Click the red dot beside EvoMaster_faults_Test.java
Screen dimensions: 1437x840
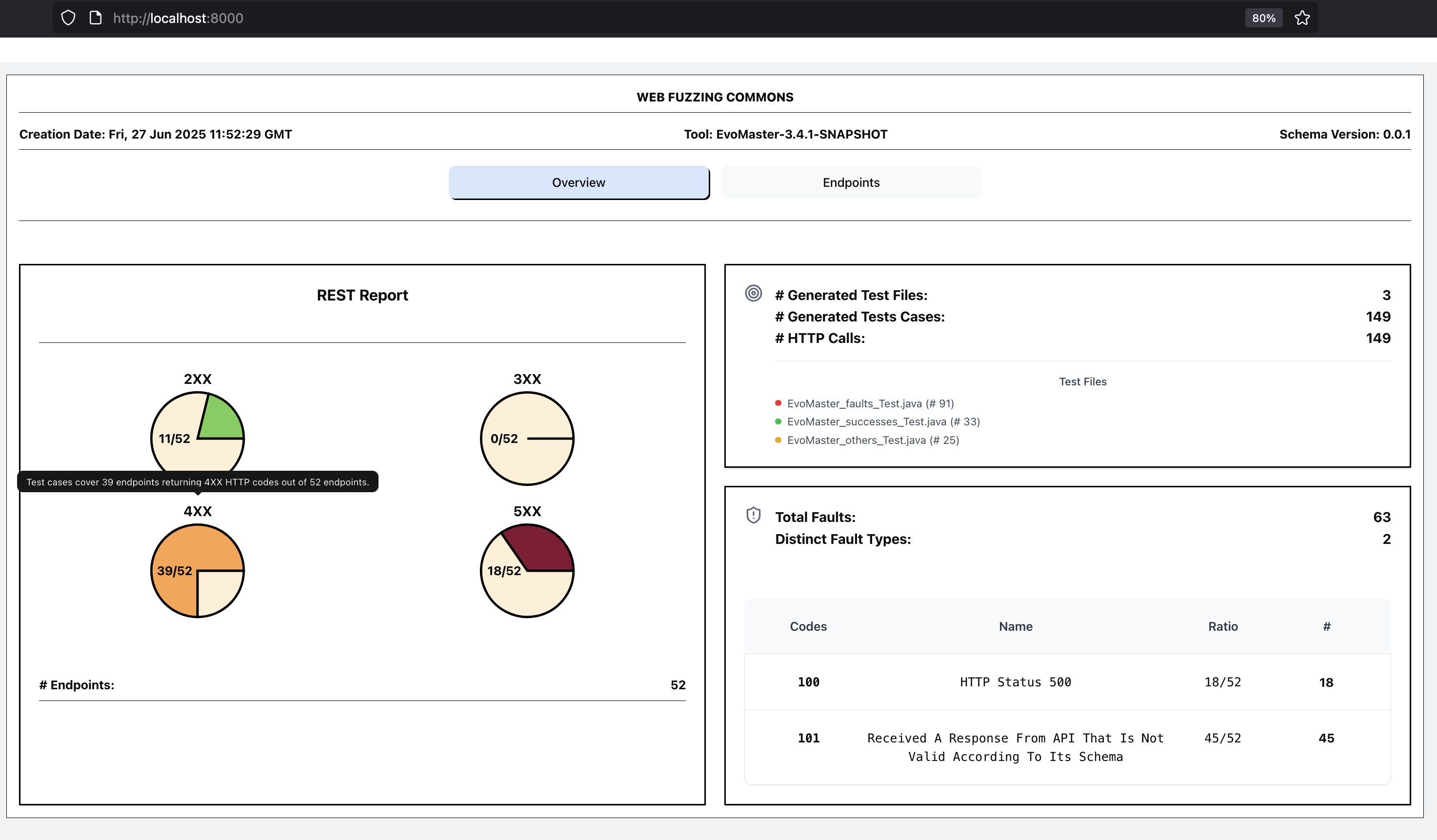pos(778,403)
